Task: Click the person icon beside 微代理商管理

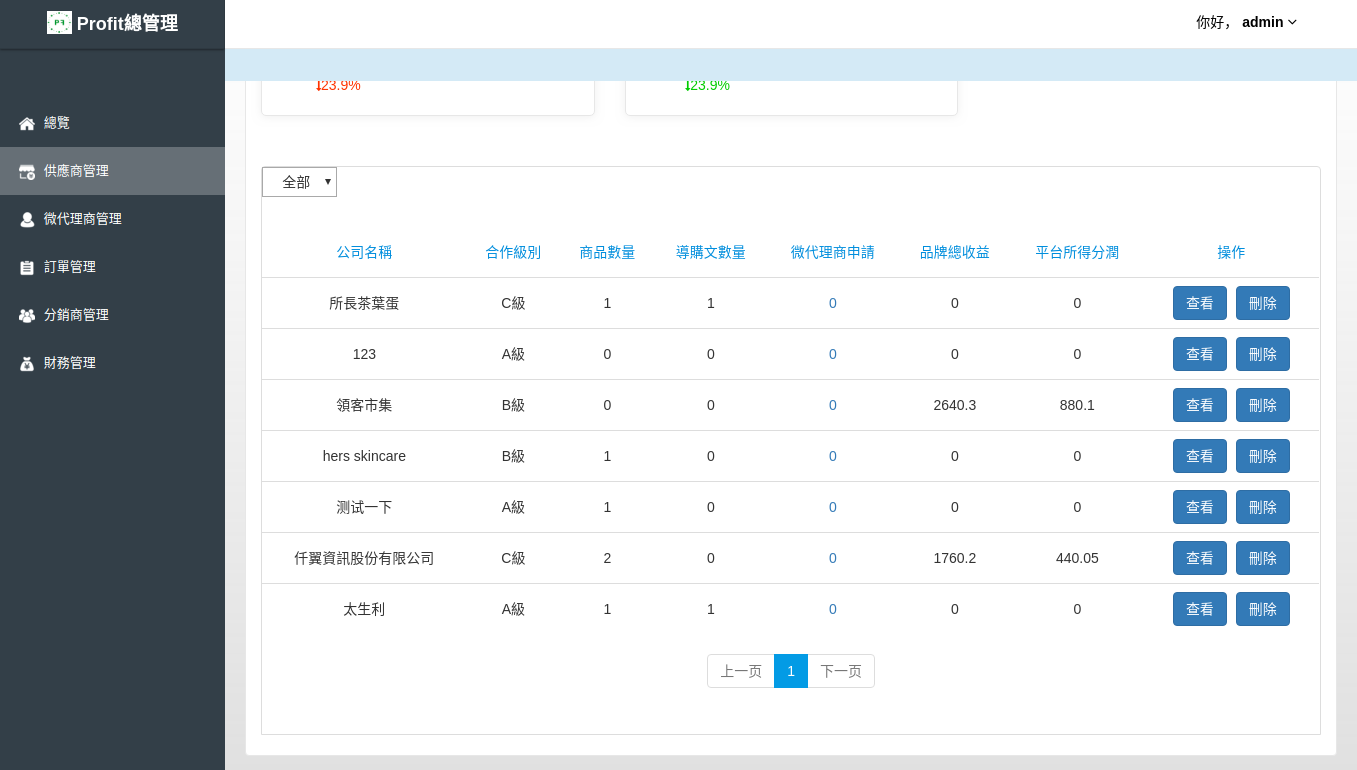Action: [27, 220]
